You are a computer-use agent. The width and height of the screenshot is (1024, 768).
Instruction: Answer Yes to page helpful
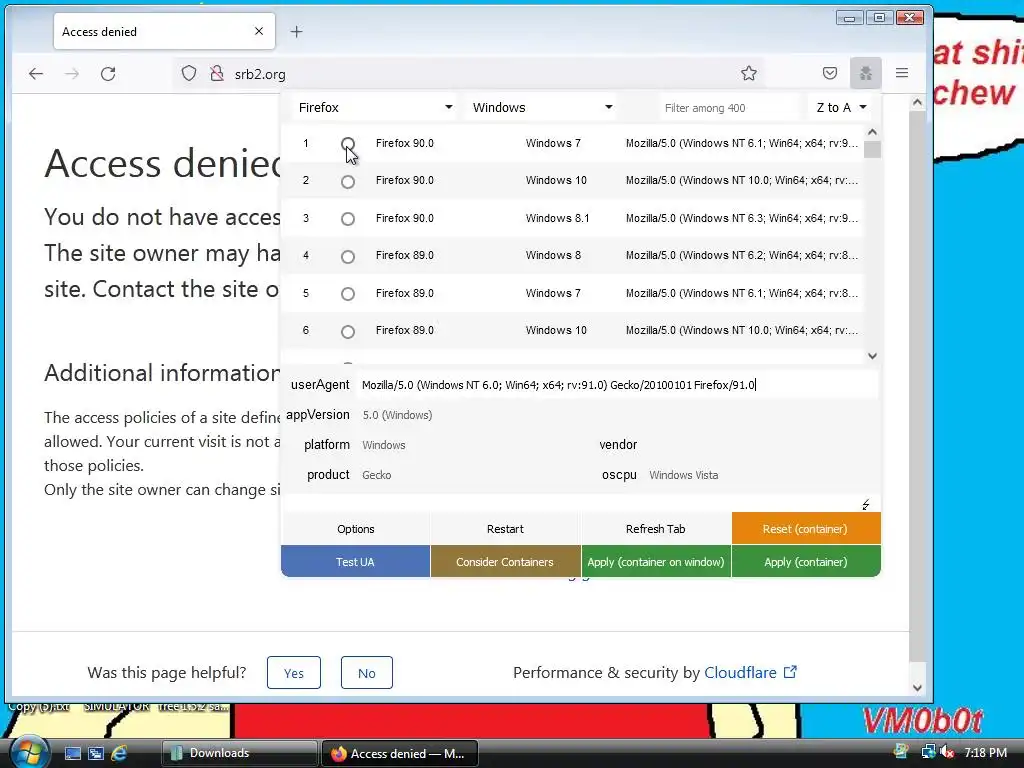pos(294,673)
